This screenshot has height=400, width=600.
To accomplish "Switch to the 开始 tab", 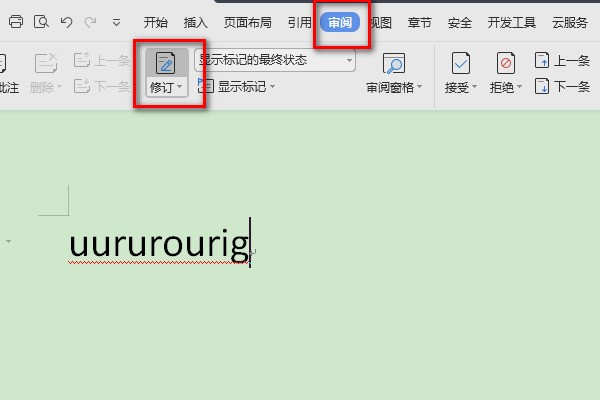I will pos(156,22).
